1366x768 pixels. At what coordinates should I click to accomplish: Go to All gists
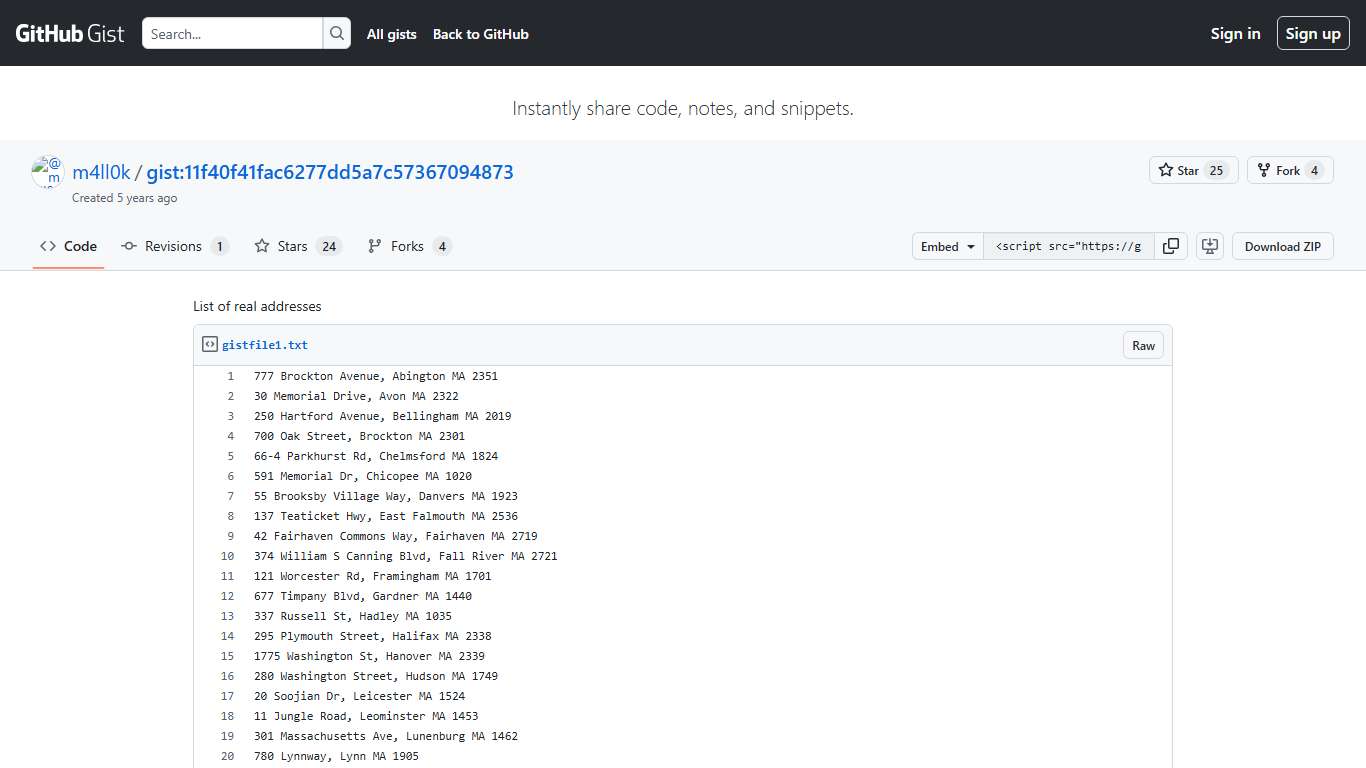pyautogui.click(x=391, y=34)
